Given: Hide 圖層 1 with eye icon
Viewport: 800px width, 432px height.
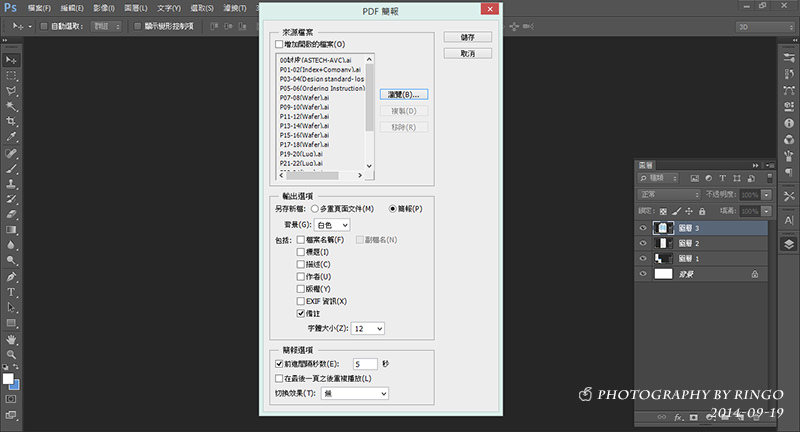Looking at the screenshot, I should click(x=643, y=259).
